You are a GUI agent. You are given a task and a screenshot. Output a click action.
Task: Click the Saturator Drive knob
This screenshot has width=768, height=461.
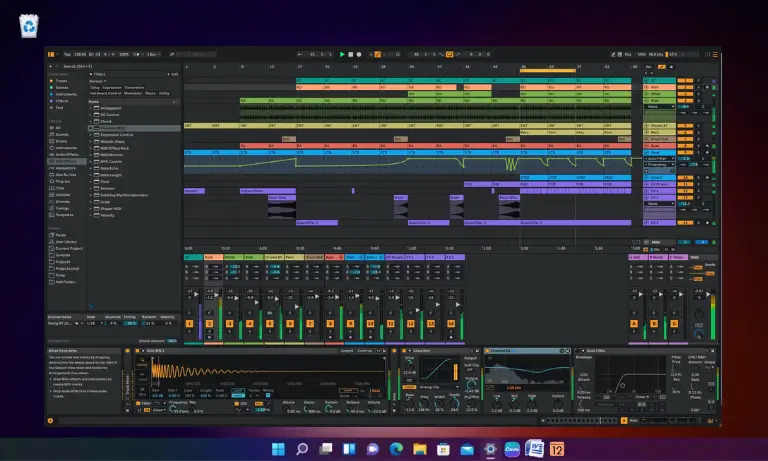[409, 365]
